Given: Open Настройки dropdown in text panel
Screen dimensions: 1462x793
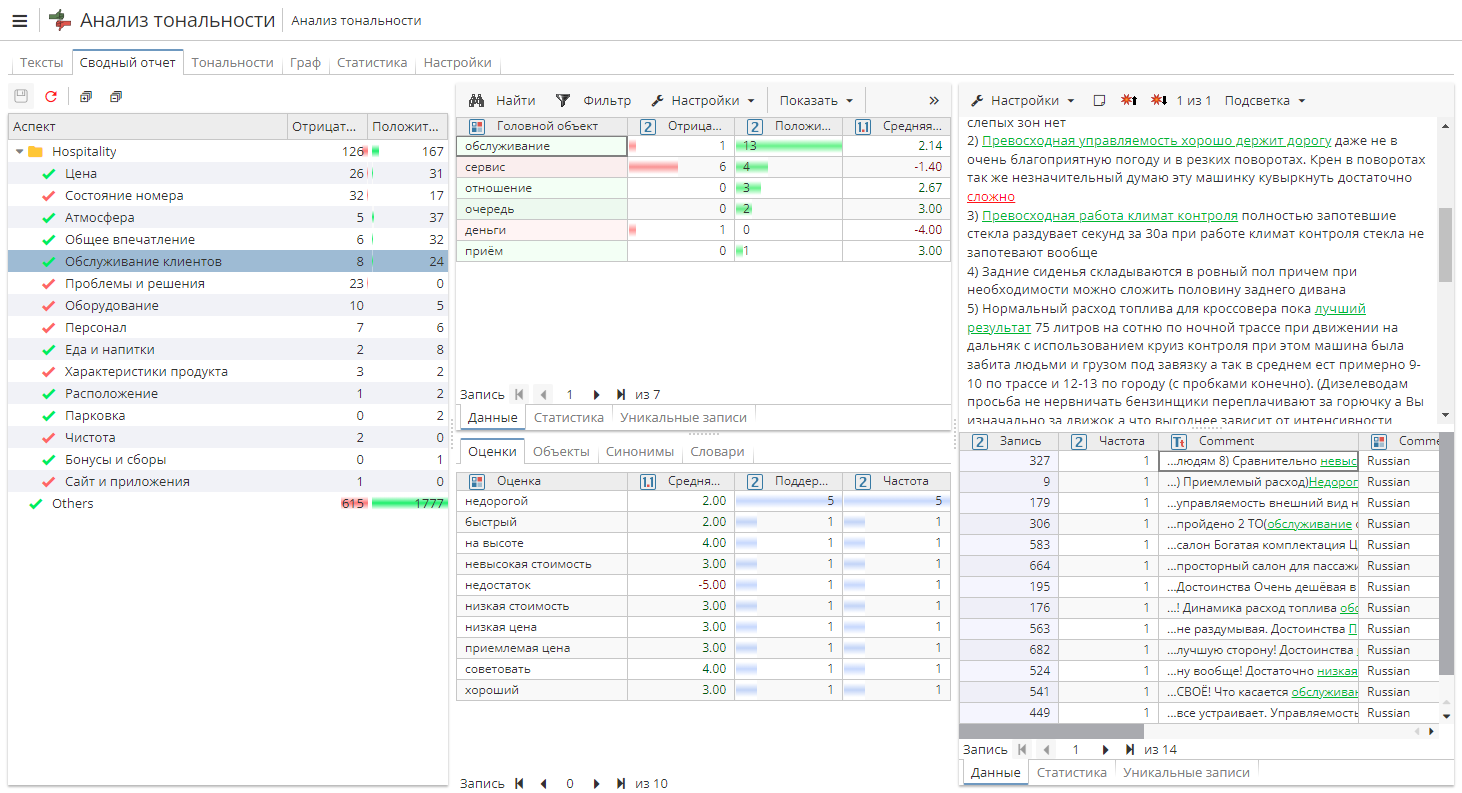Looking at the screenshot, I should (1023, 101).
